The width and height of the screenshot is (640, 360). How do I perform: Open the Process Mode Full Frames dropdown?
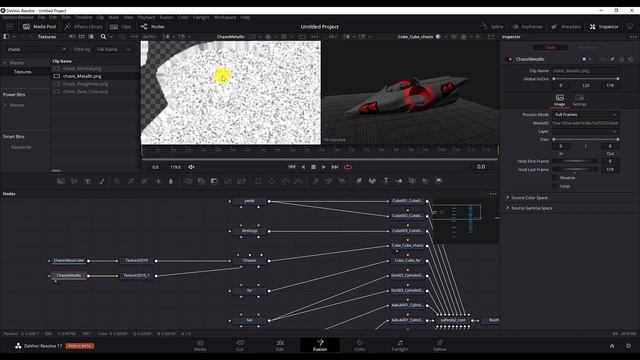(585, 115)
